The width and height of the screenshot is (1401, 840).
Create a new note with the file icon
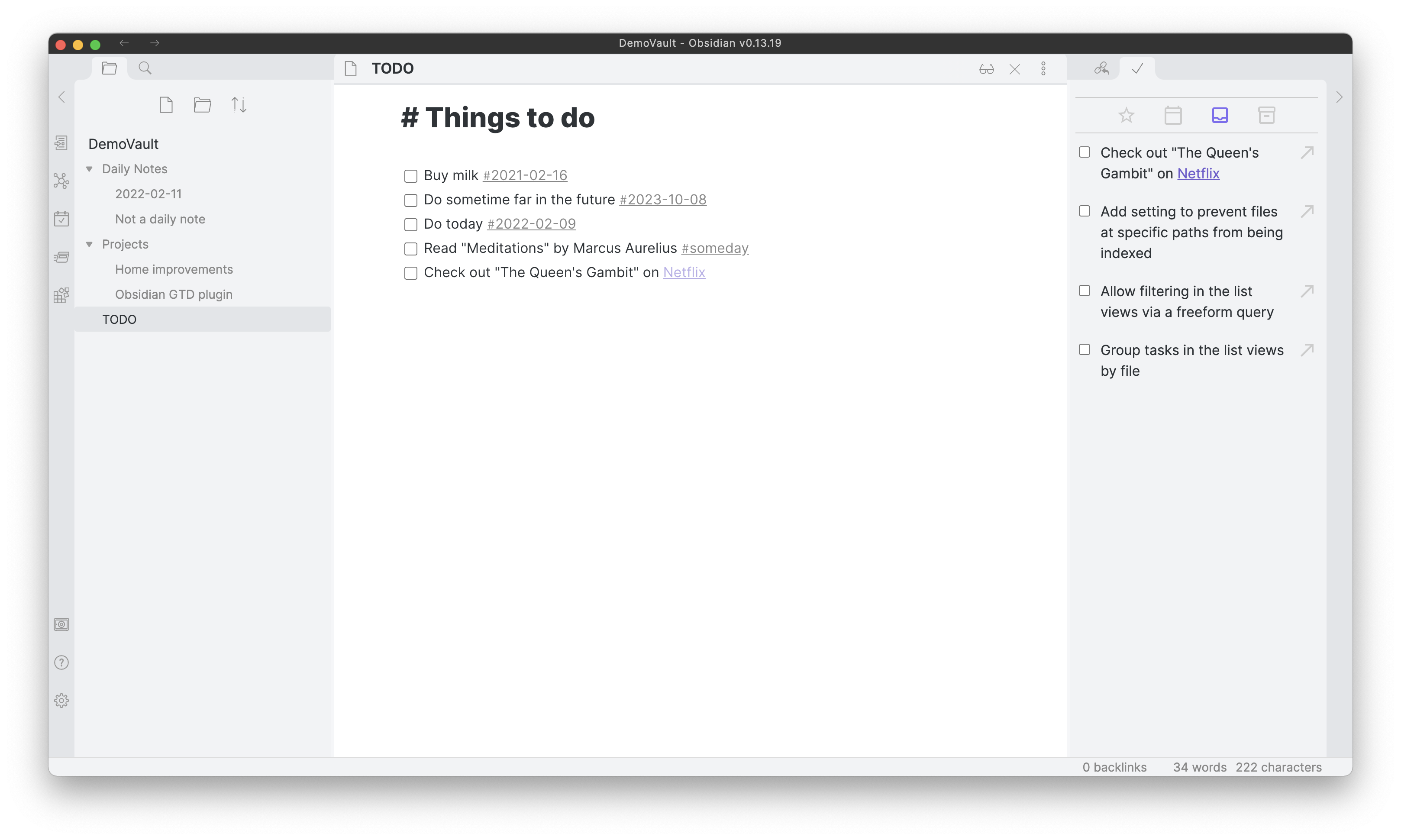166,105
